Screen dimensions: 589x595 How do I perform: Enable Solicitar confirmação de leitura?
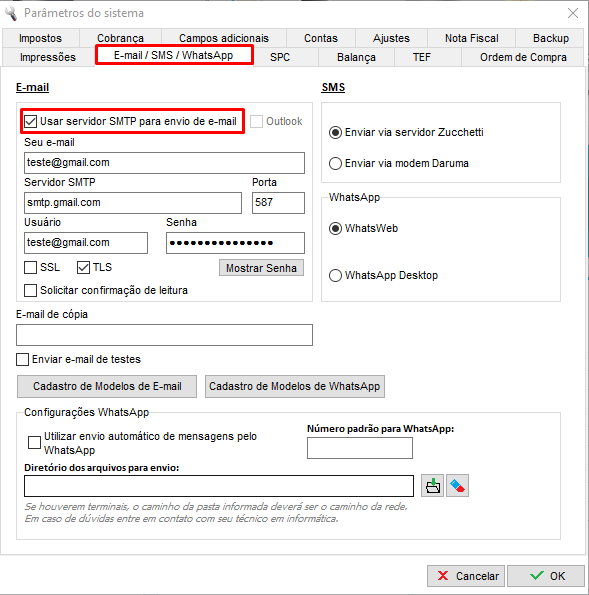[30, 291]
